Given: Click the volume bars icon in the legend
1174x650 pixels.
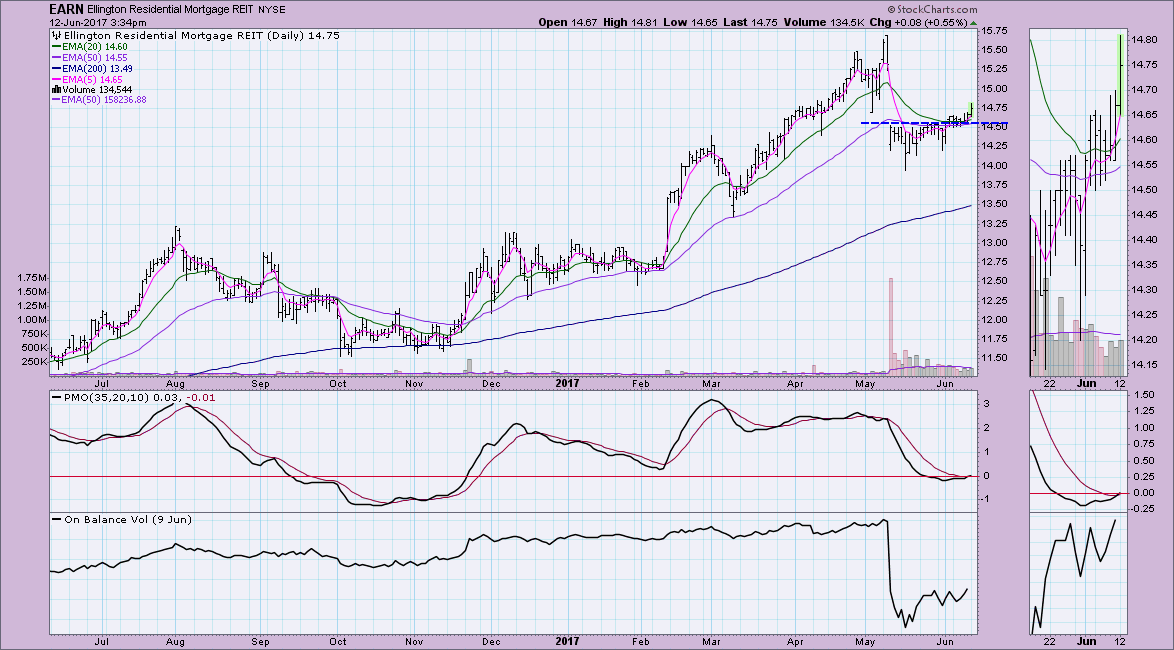Looking at the screenshot, I should 54,89.
